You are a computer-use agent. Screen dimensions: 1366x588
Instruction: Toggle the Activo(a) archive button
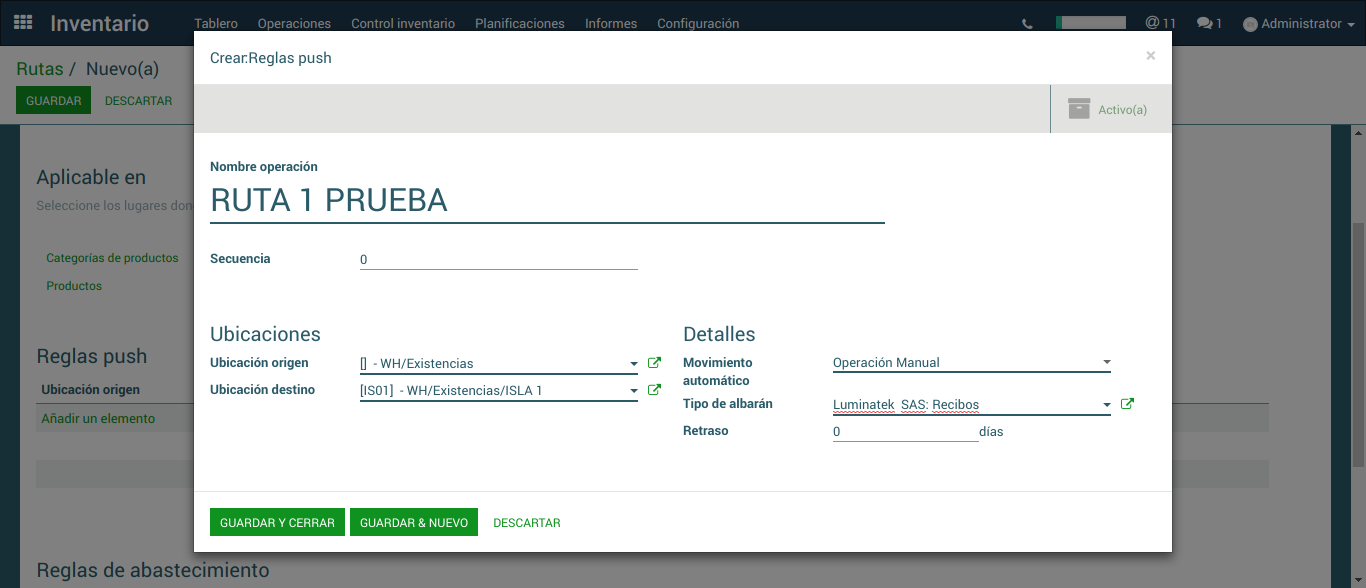(x=1107, y=109)
